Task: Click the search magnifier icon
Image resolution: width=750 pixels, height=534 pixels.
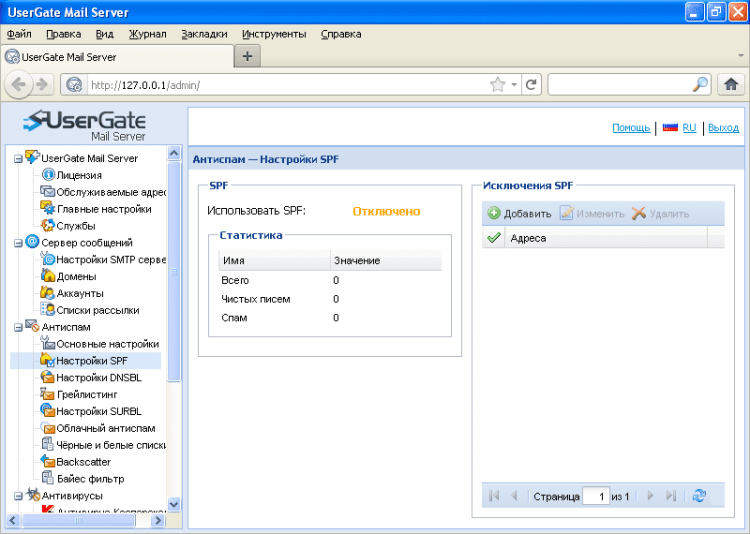Action: [700, 85]
